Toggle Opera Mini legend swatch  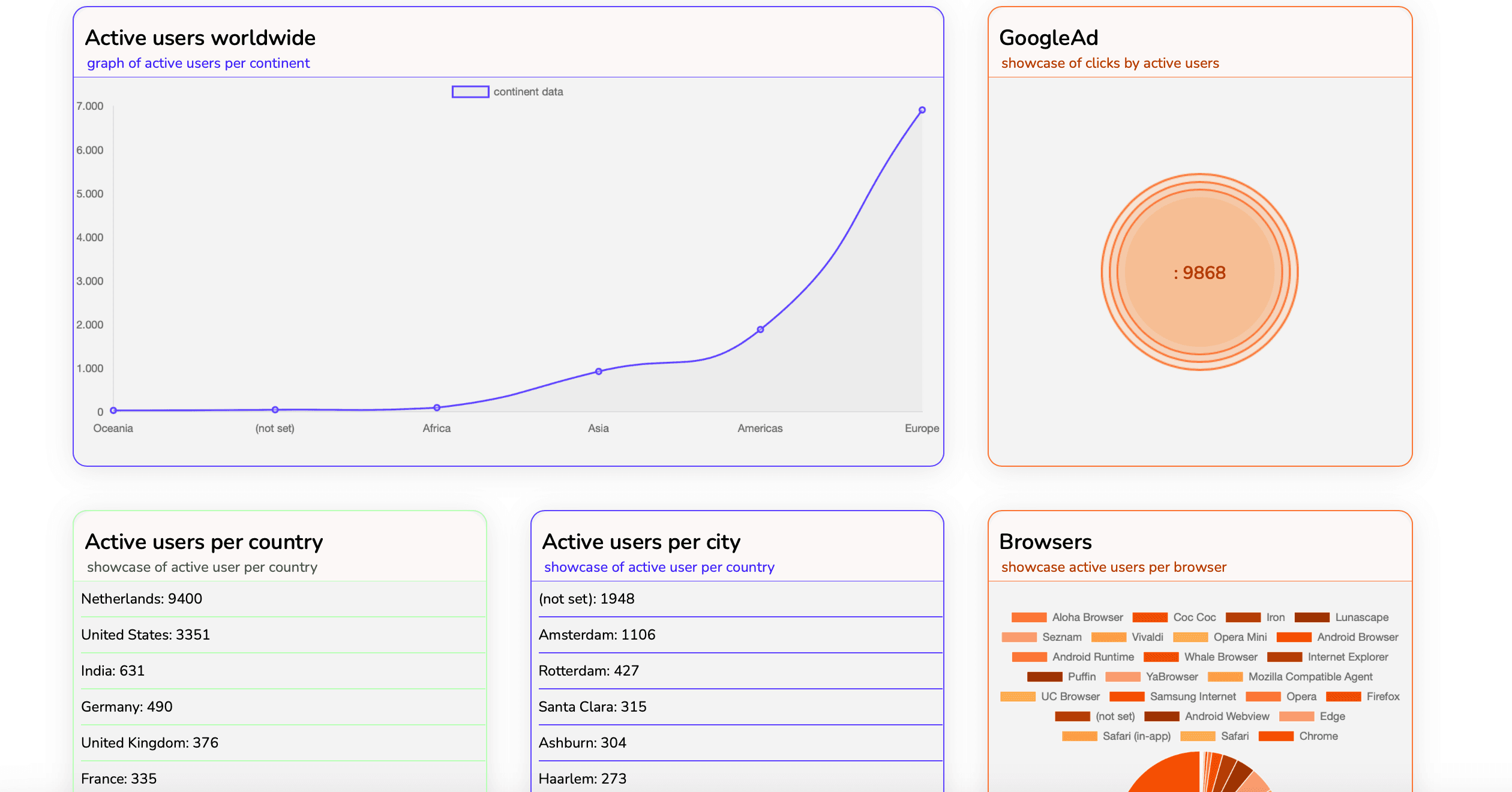[1190, 637]
